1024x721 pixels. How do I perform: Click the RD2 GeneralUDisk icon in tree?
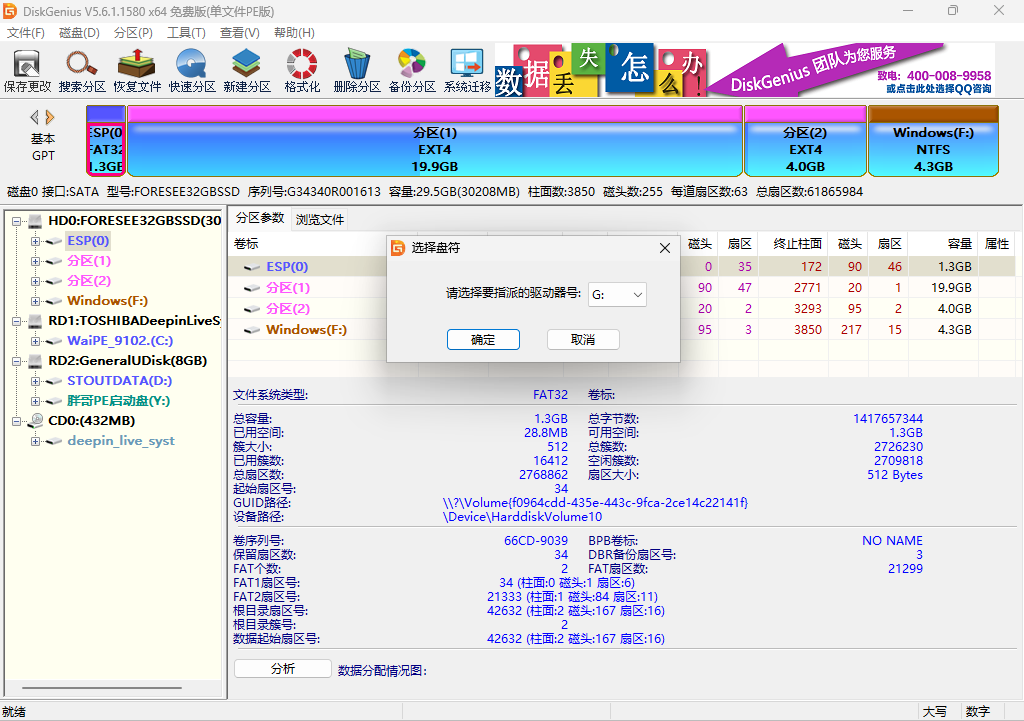tap(36, 360)
